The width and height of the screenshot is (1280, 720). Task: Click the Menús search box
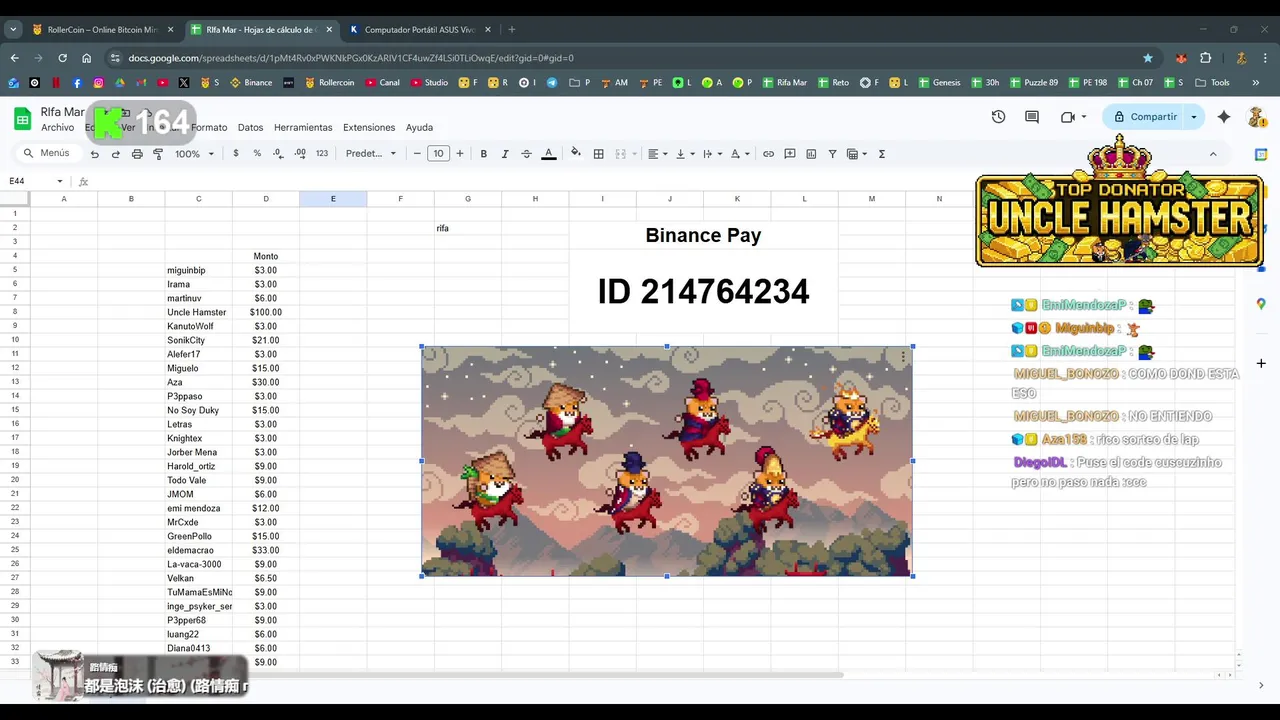(47, 154)
